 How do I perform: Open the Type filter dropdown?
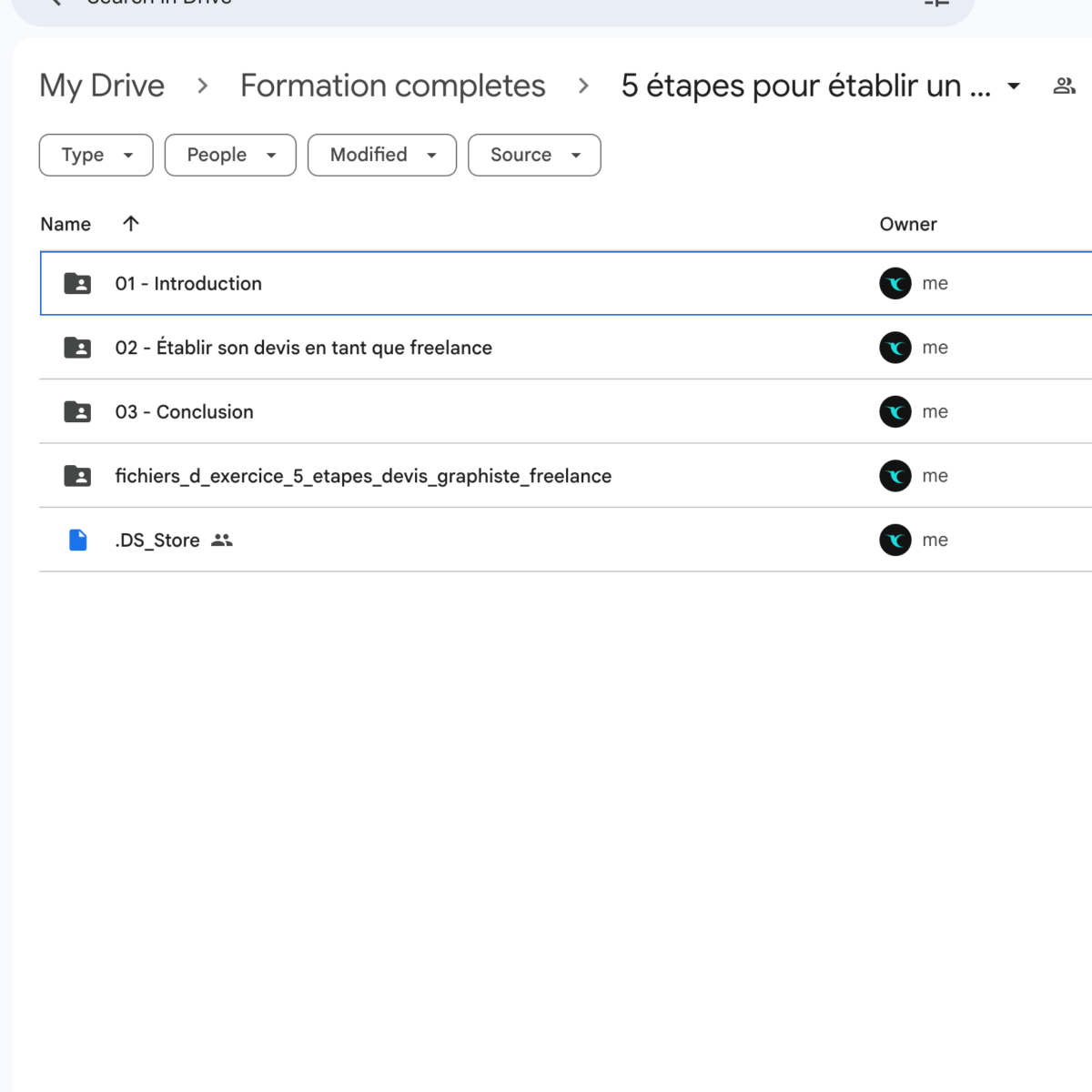pos(96,156)
